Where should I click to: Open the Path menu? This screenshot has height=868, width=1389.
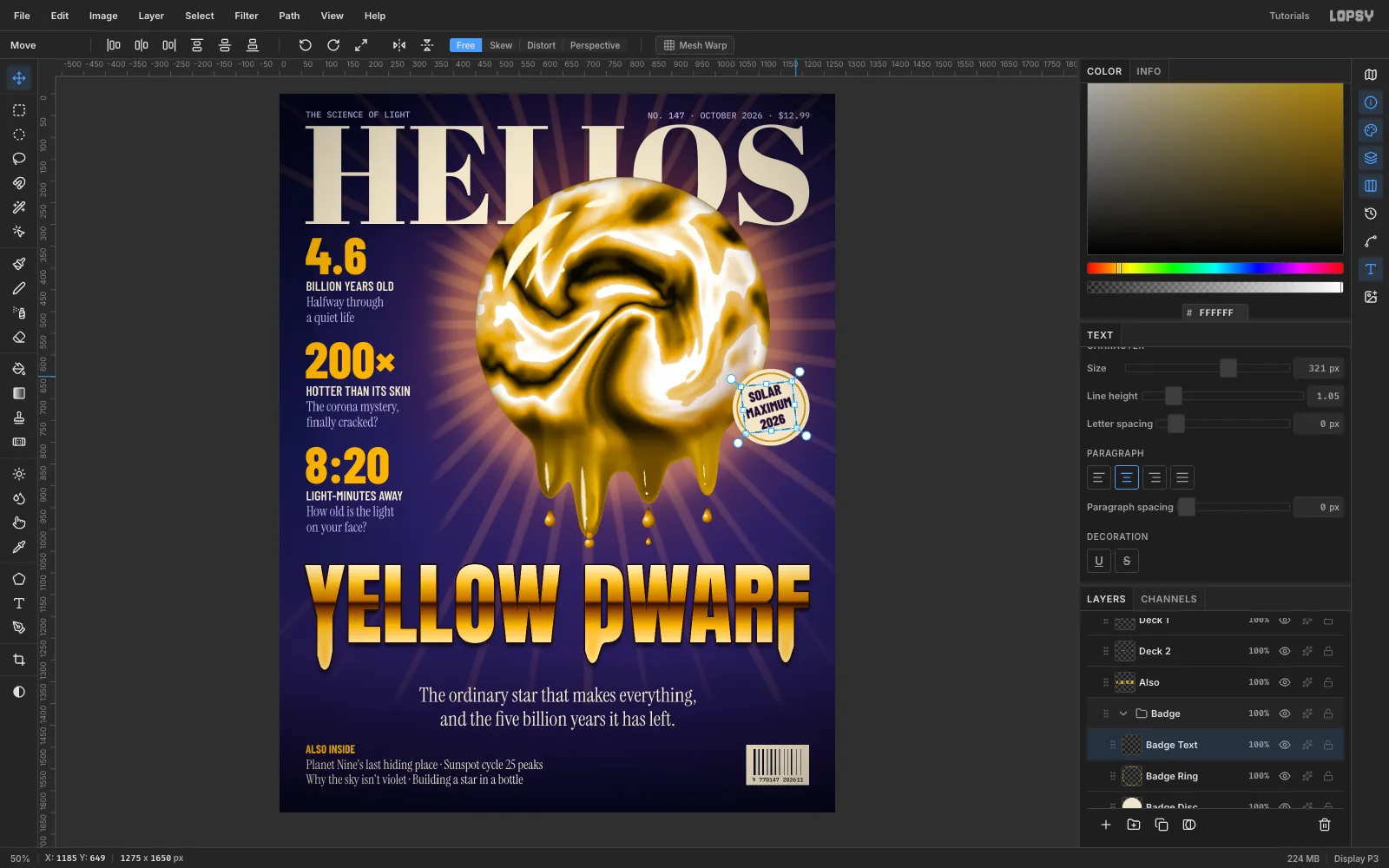pyautogui.click(x=289, y=16)
